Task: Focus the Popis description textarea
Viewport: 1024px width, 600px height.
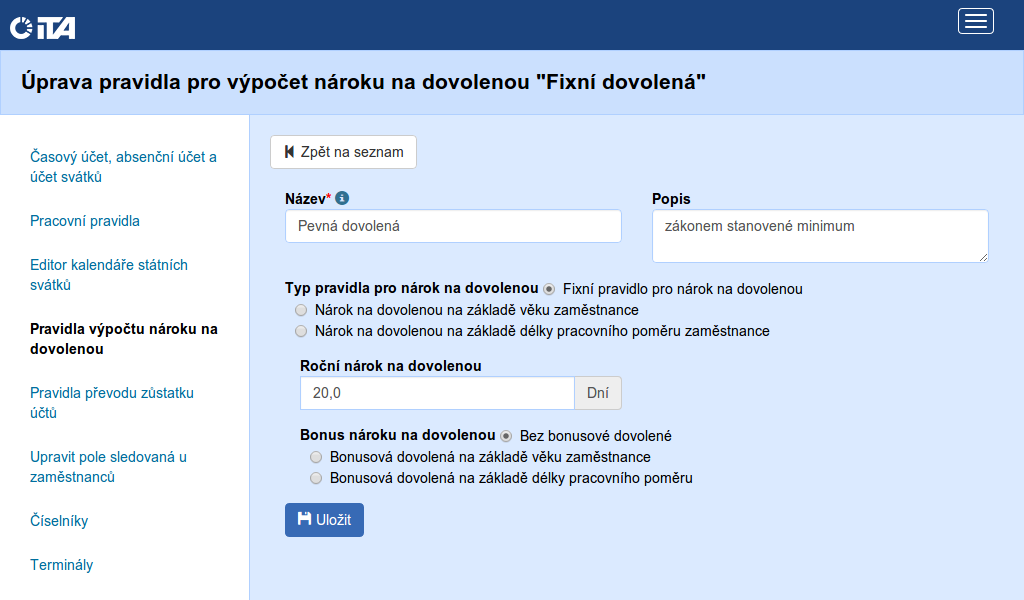Action: [819, 236]
